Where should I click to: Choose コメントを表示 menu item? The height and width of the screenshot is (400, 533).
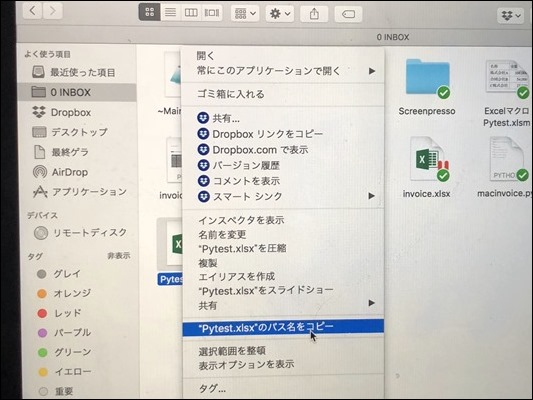tap(283, 181)
